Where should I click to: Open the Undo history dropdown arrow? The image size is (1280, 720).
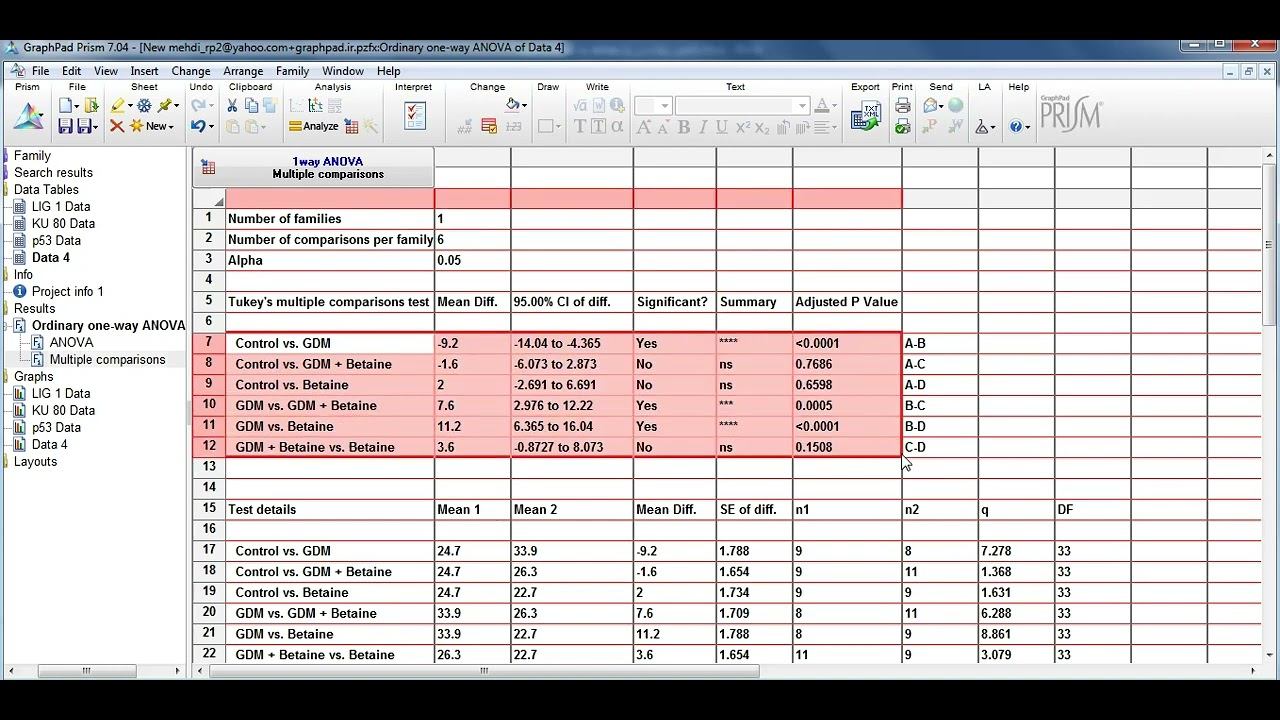[212, 127]
